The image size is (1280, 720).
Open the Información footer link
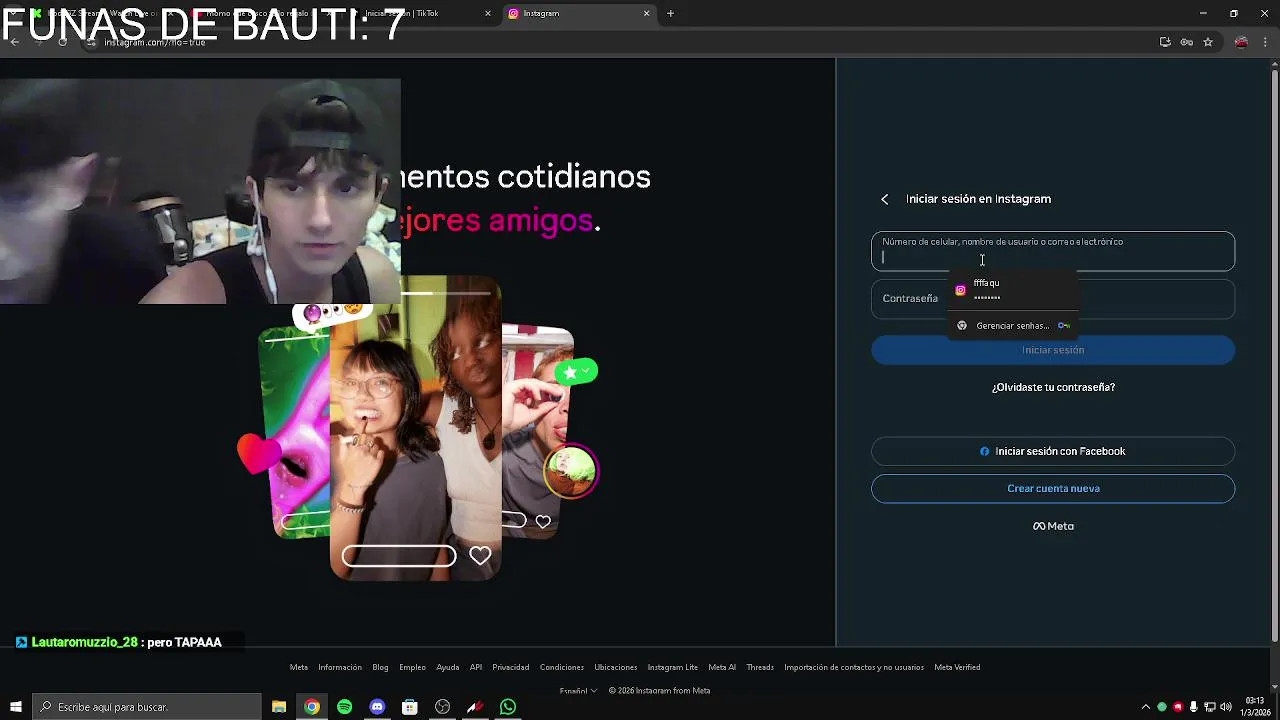(x=340, y=667)
